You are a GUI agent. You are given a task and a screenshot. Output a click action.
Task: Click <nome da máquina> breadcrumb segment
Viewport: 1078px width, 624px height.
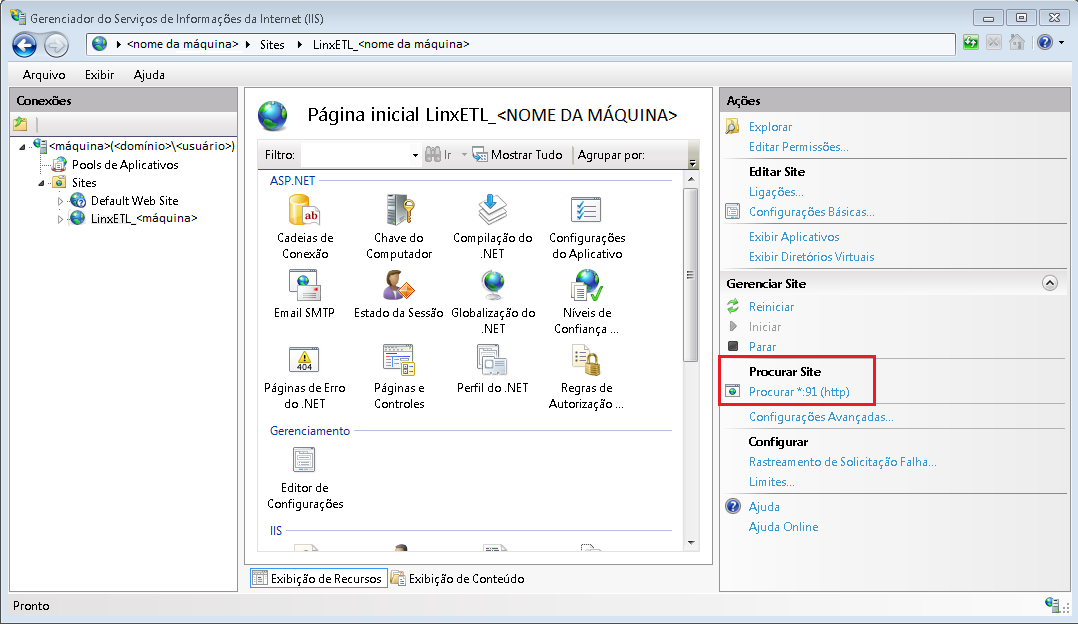click(182, 44)
